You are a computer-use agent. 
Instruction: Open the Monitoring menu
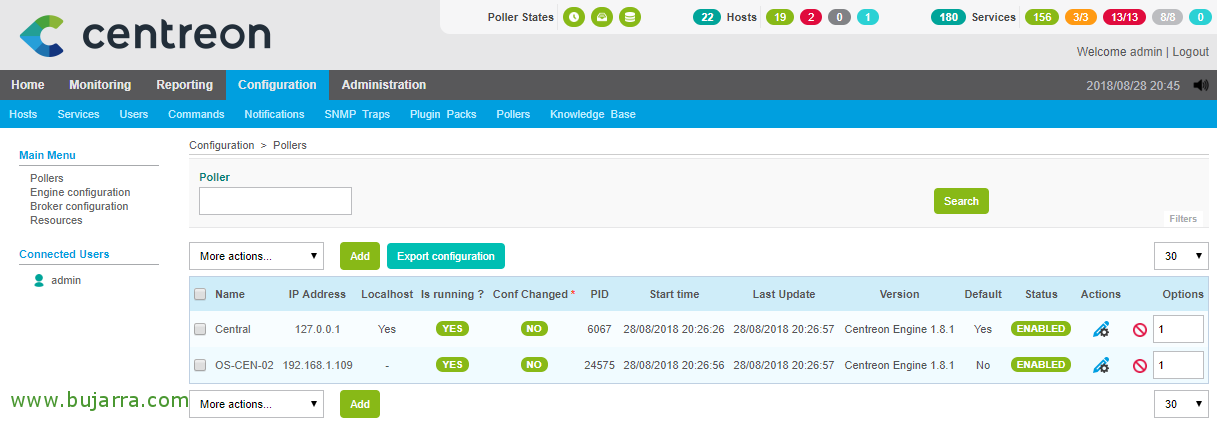coord(100,85)
